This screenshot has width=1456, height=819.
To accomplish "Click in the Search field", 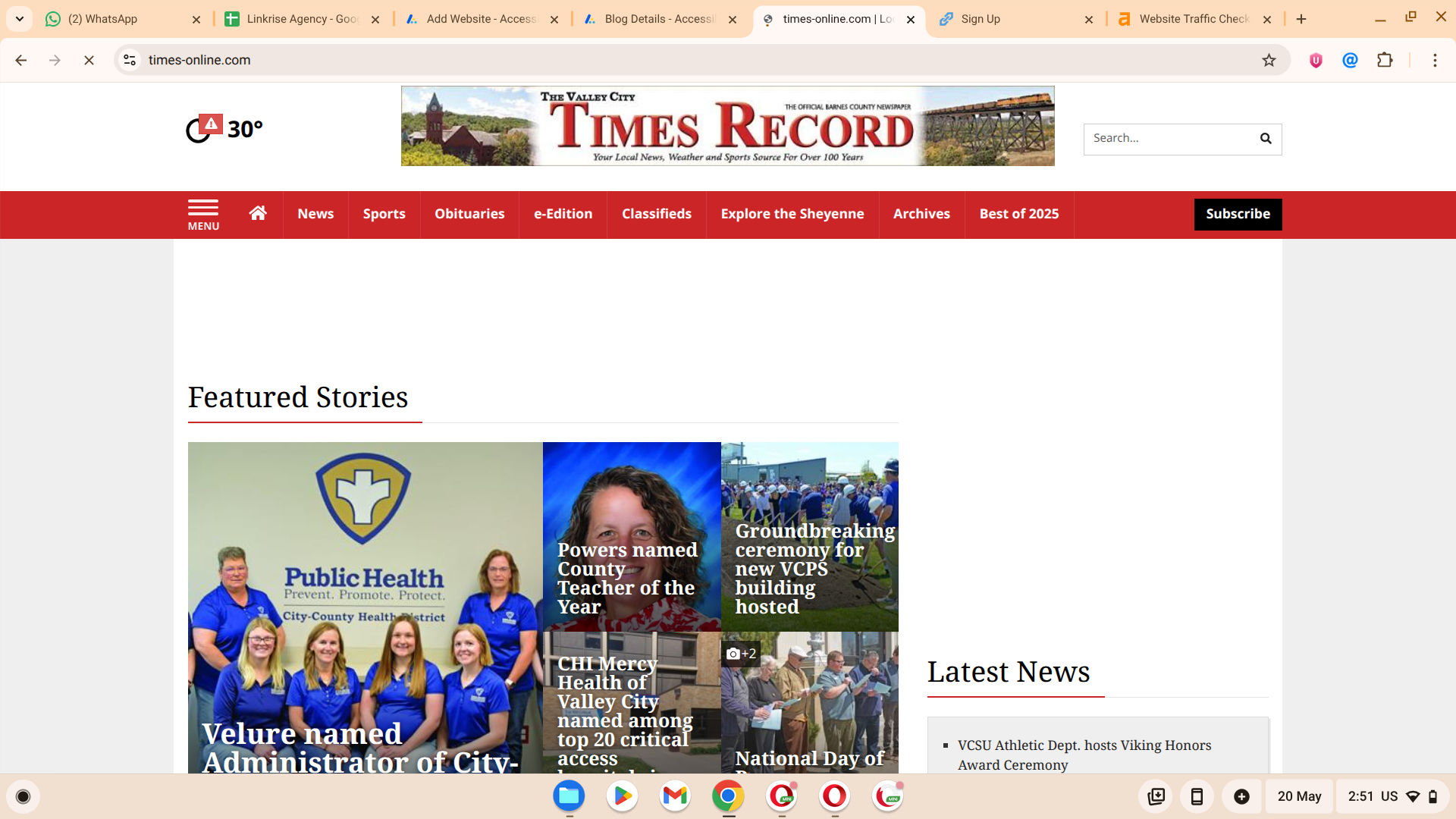I will pyautogui.click(x=1168, y=139).
